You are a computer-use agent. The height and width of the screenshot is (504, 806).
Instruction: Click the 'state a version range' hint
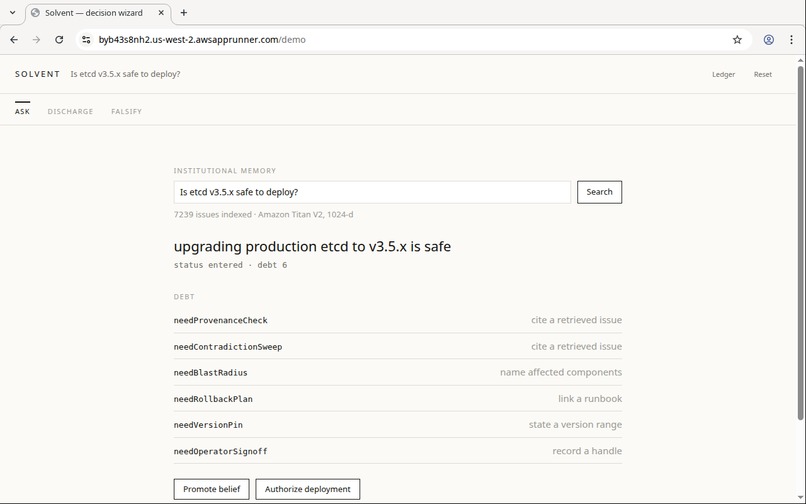[575, 425]
